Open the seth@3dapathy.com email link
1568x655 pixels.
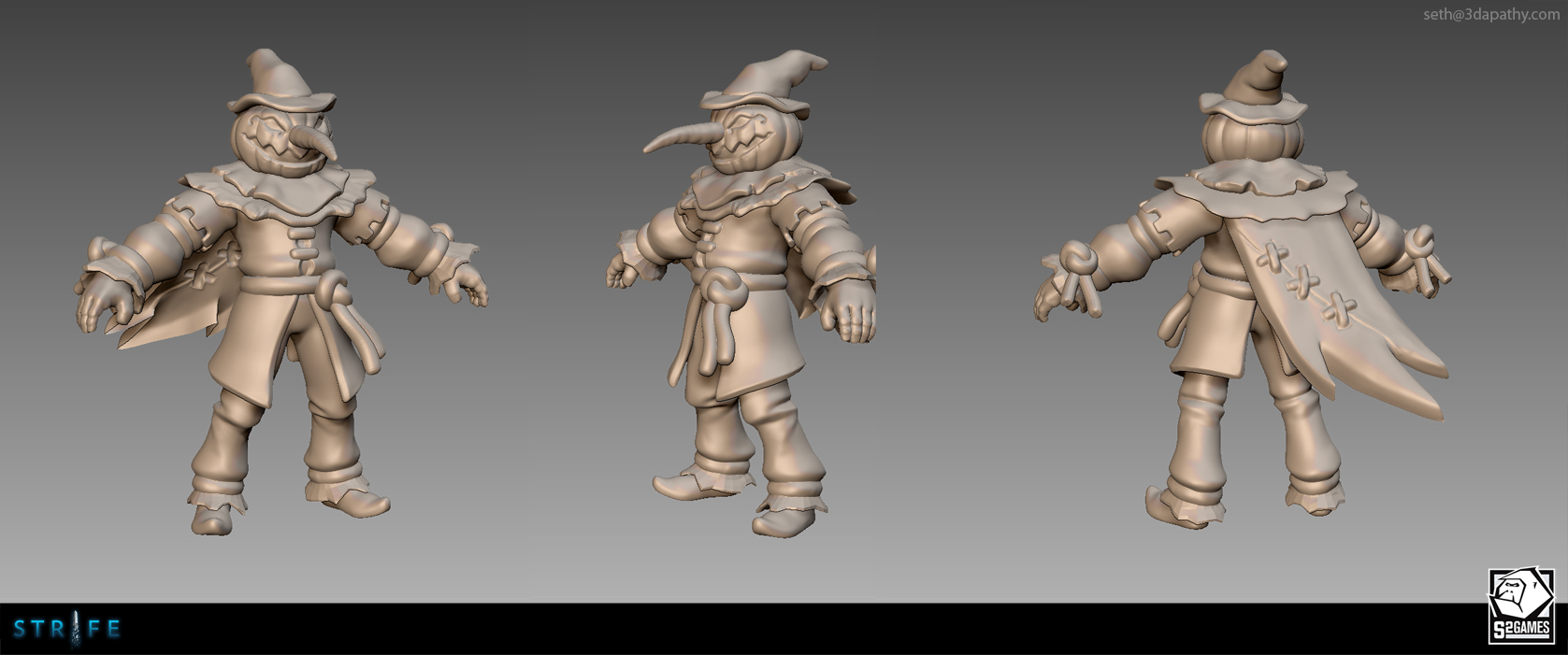[x=1490, y=14]
